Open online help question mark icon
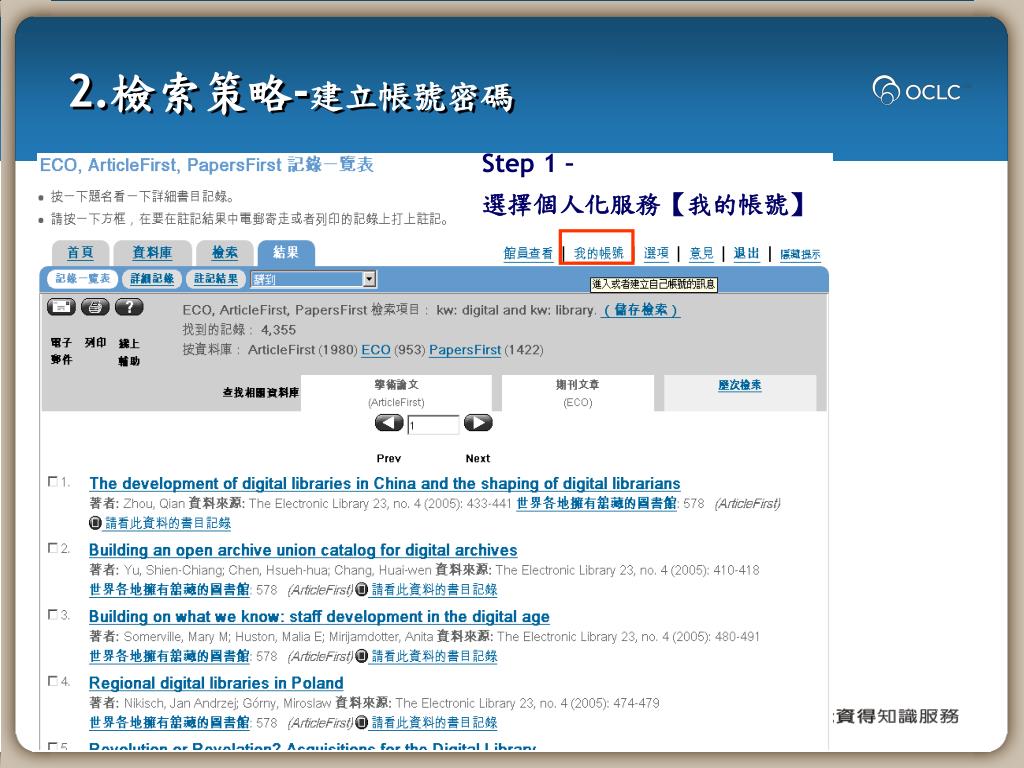This screenshot has width=1024, height=768. pos(129,306)
